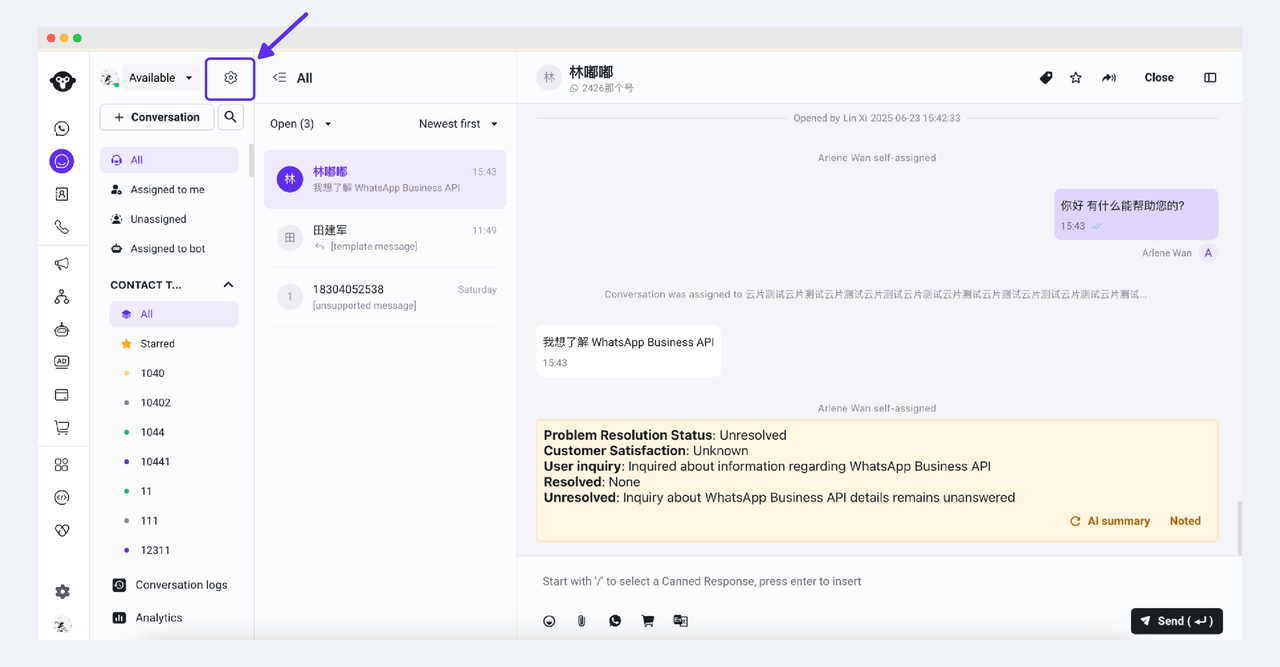Click the search icon beside Conversation button
Screen dimensions: 1280x667
click(x=230, y=117)
